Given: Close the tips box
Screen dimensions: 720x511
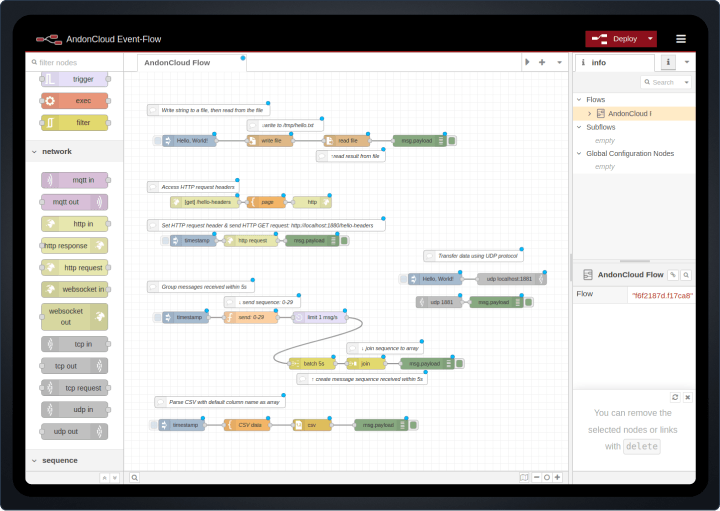Looking at the screenshot, I should [687, 397].
